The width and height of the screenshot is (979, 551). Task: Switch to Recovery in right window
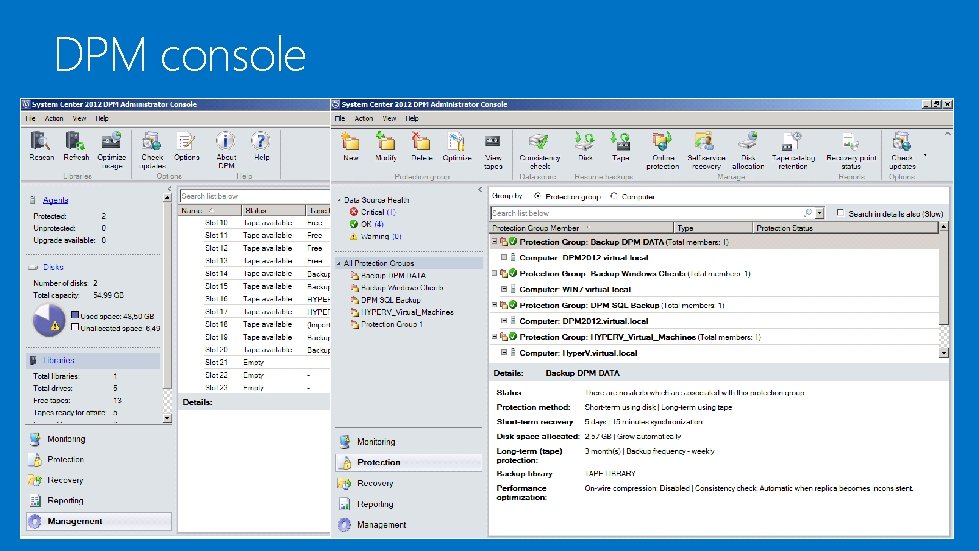(375, 483)
